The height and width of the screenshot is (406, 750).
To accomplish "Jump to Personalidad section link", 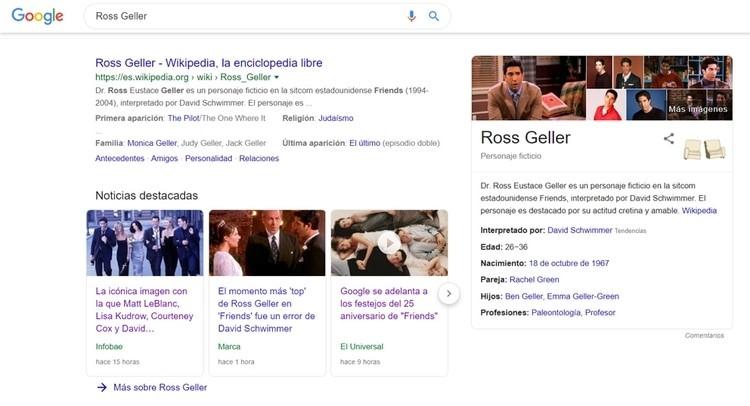I will [x=209, y=158].
